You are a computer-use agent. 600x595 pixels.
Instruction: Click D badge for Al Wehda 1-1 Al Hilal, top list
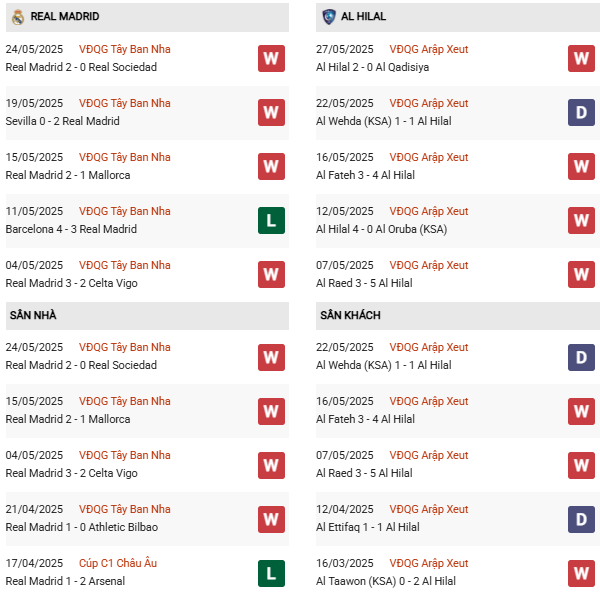[x=581, y=113]
